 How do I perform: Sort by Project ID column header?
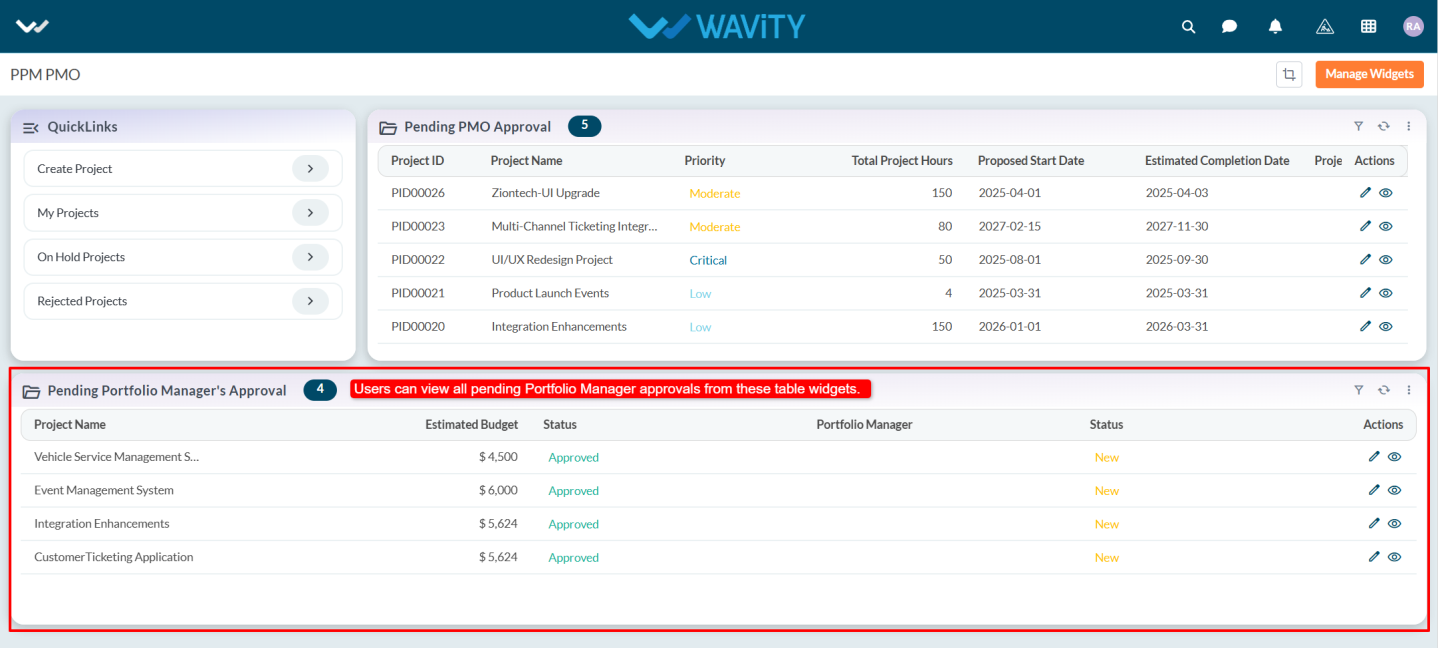pyautogui.click(x=417, y=160)
